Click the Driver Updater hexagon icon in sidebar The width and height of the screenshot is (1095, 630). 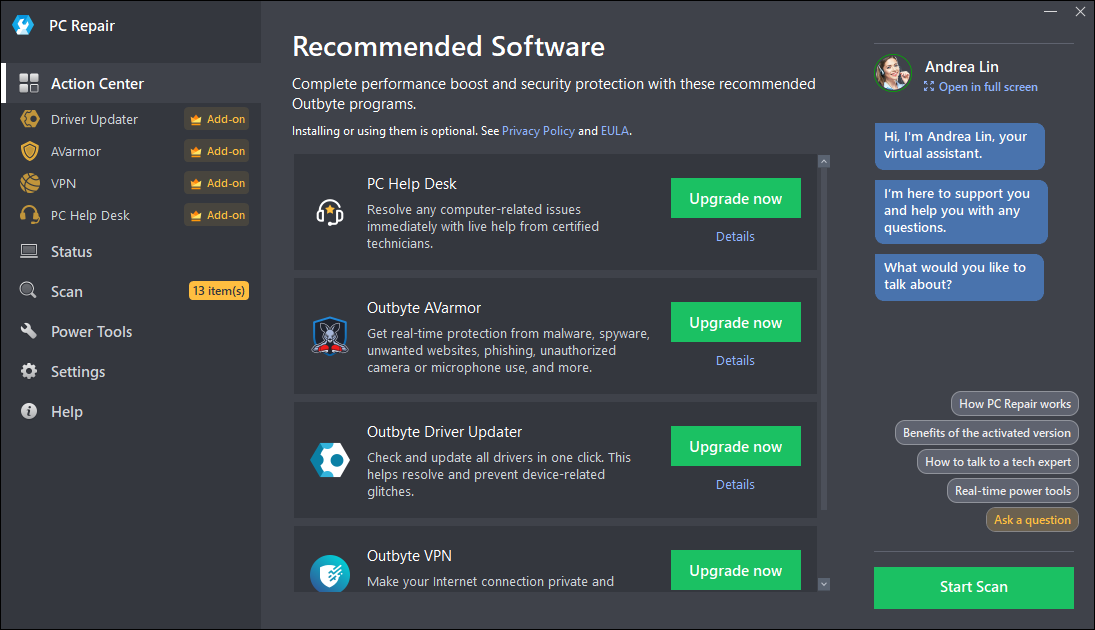coord(29,119)
